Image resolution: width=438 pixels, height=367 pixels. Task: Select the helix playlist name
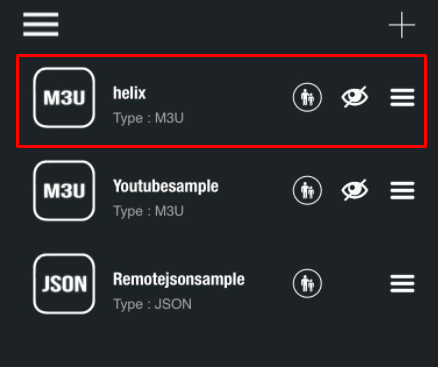(x=129, y=93)
